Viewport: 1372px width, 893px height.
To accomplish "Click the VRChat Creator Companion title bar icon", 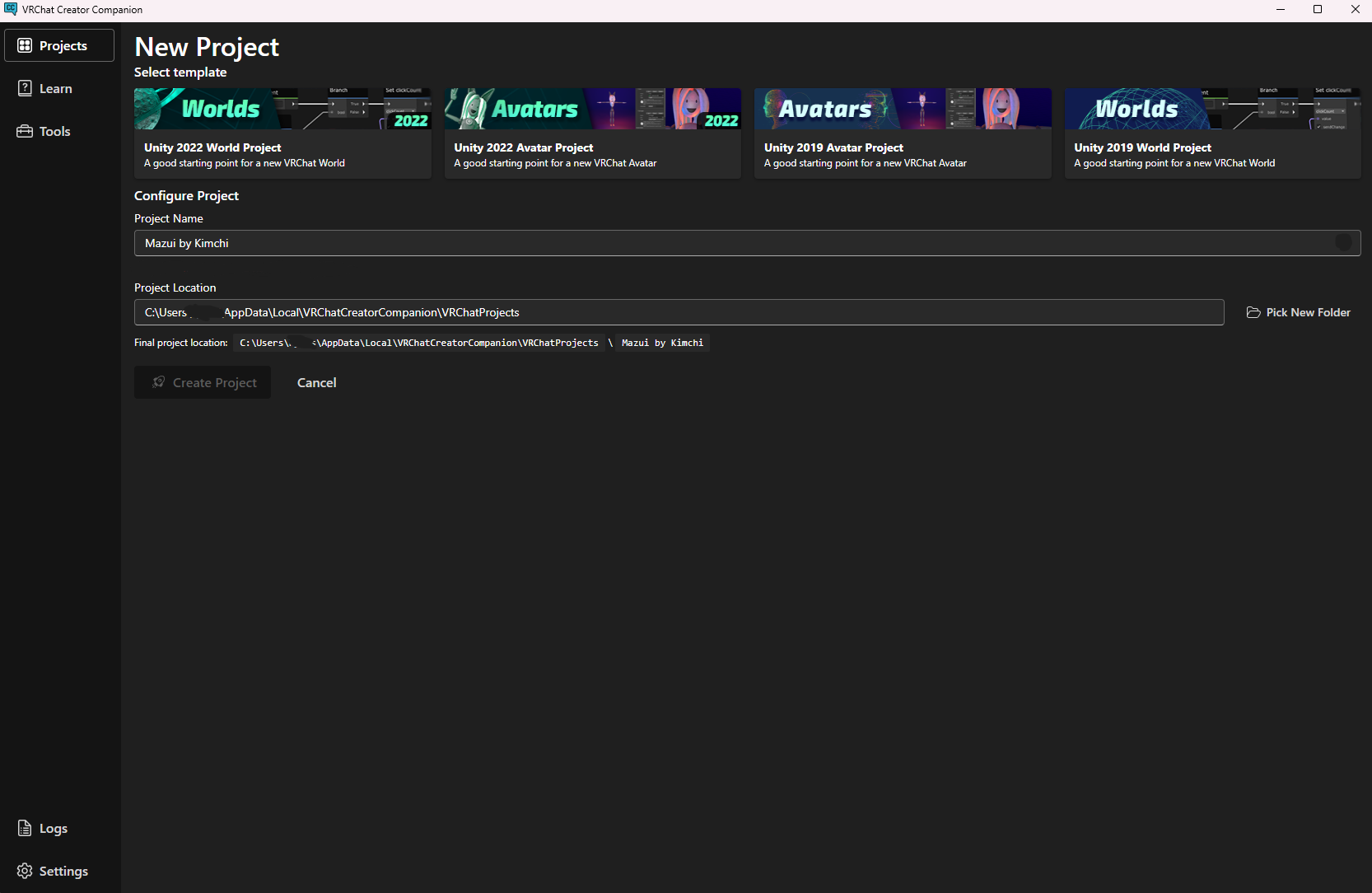I will pos(11,9).
